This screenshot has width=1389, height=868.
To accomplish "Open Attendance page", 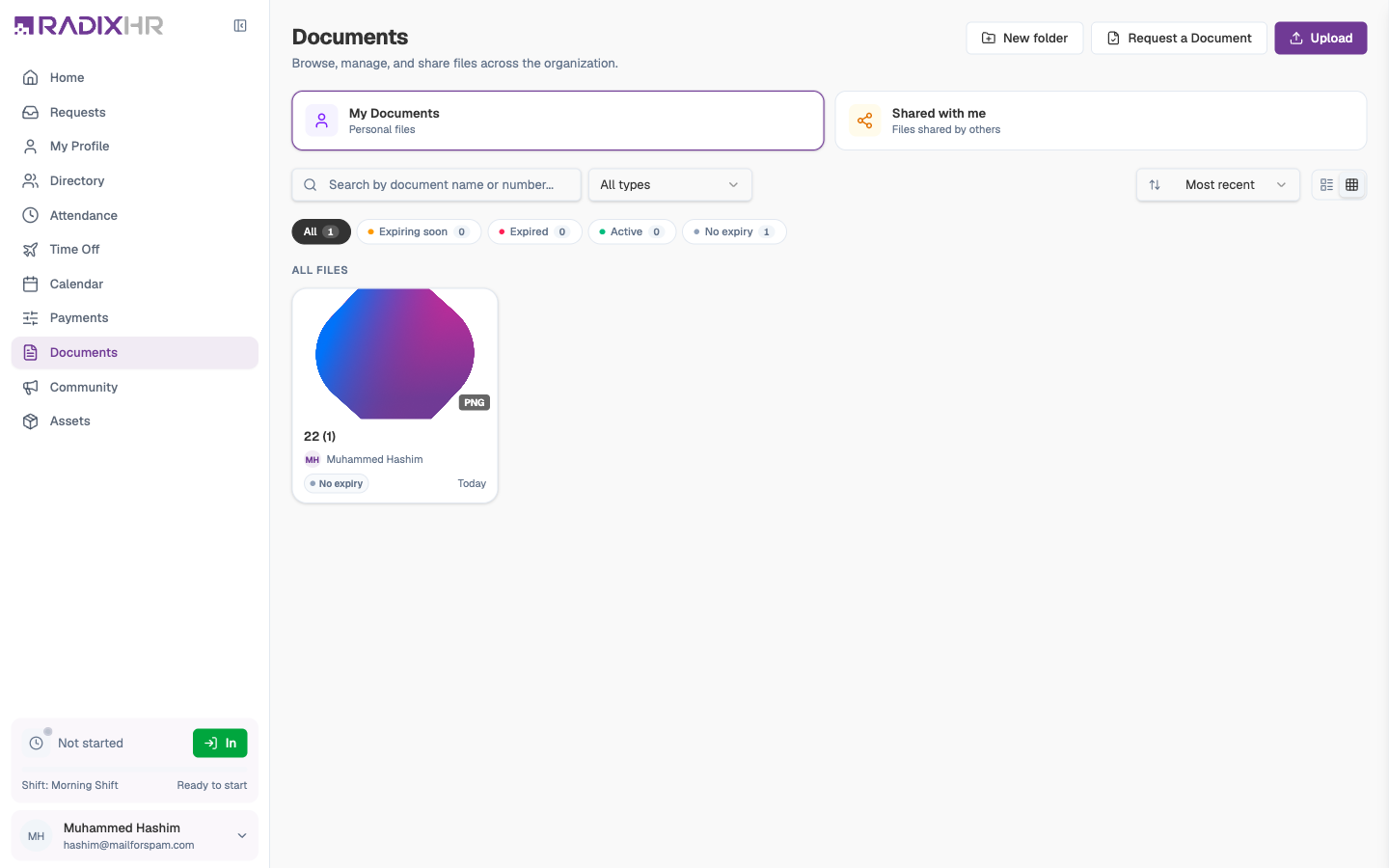I will [135, 215].
